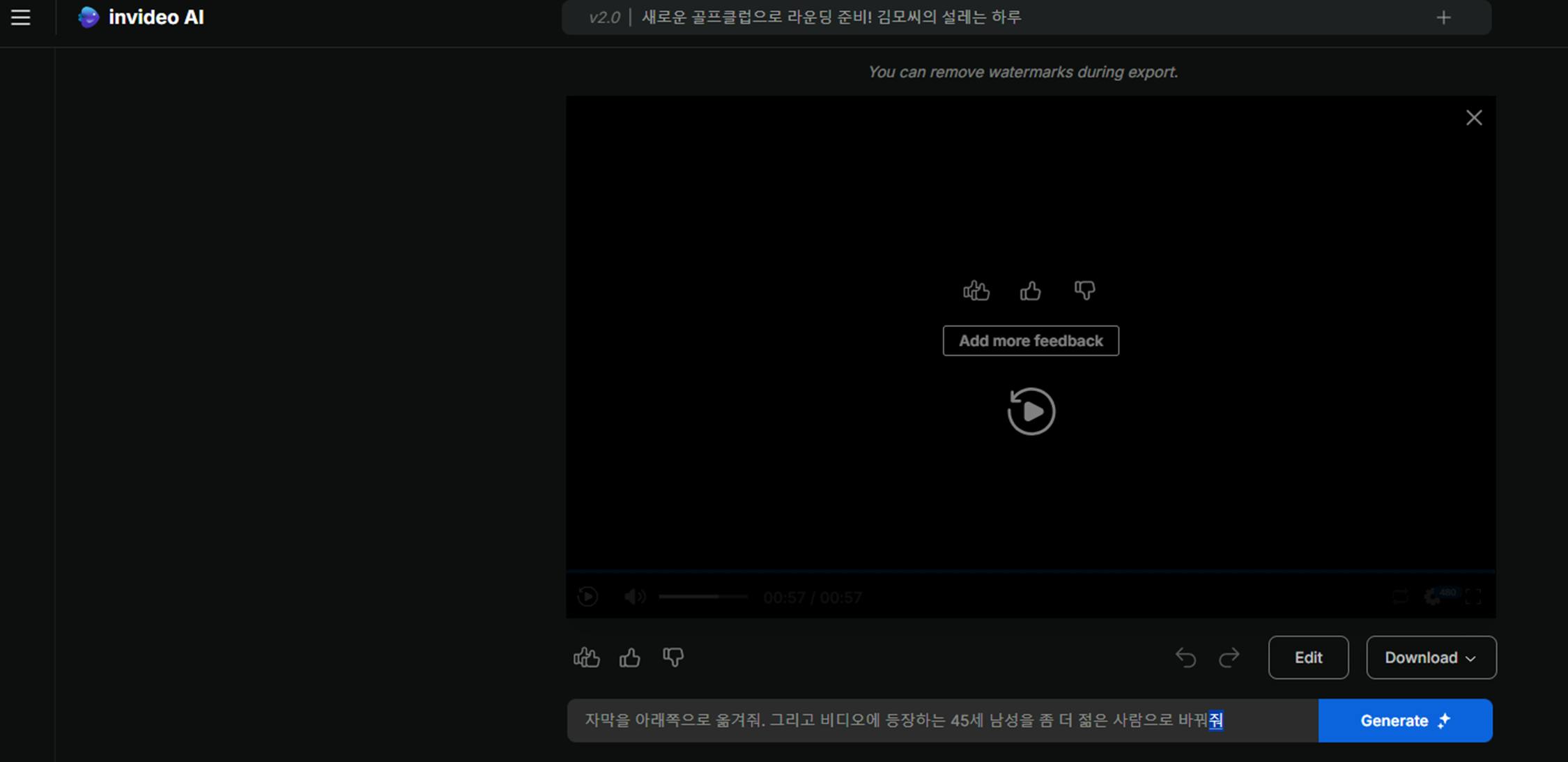Replay the video from the center icon
The height and width of the screenshot is (762, 1568).
click(x=1031, y=411)
